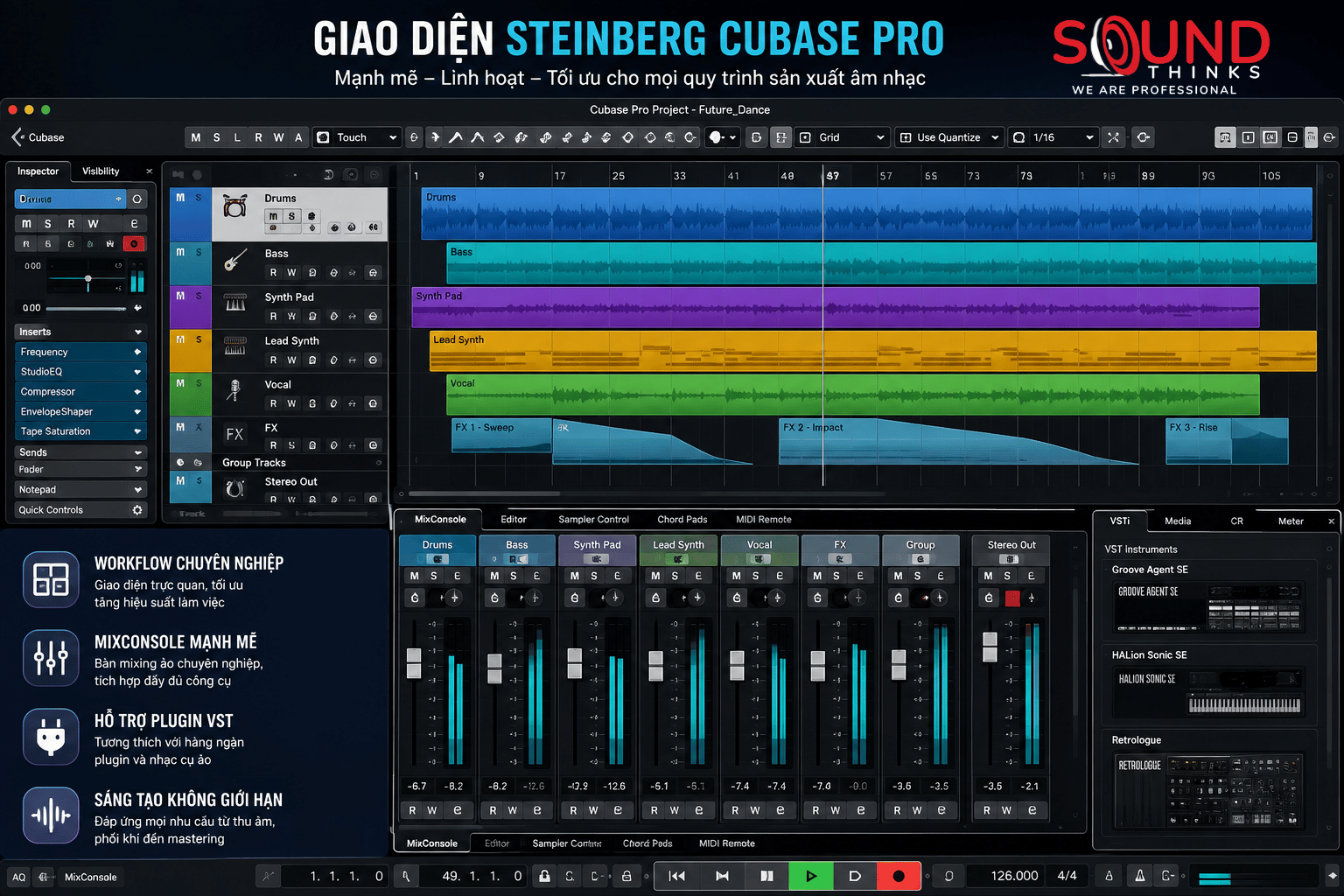Image resolution: width=1344 pixels, height=896 pixels.
Task: Click the AQ icon in status bar
Action: (19, 877)
